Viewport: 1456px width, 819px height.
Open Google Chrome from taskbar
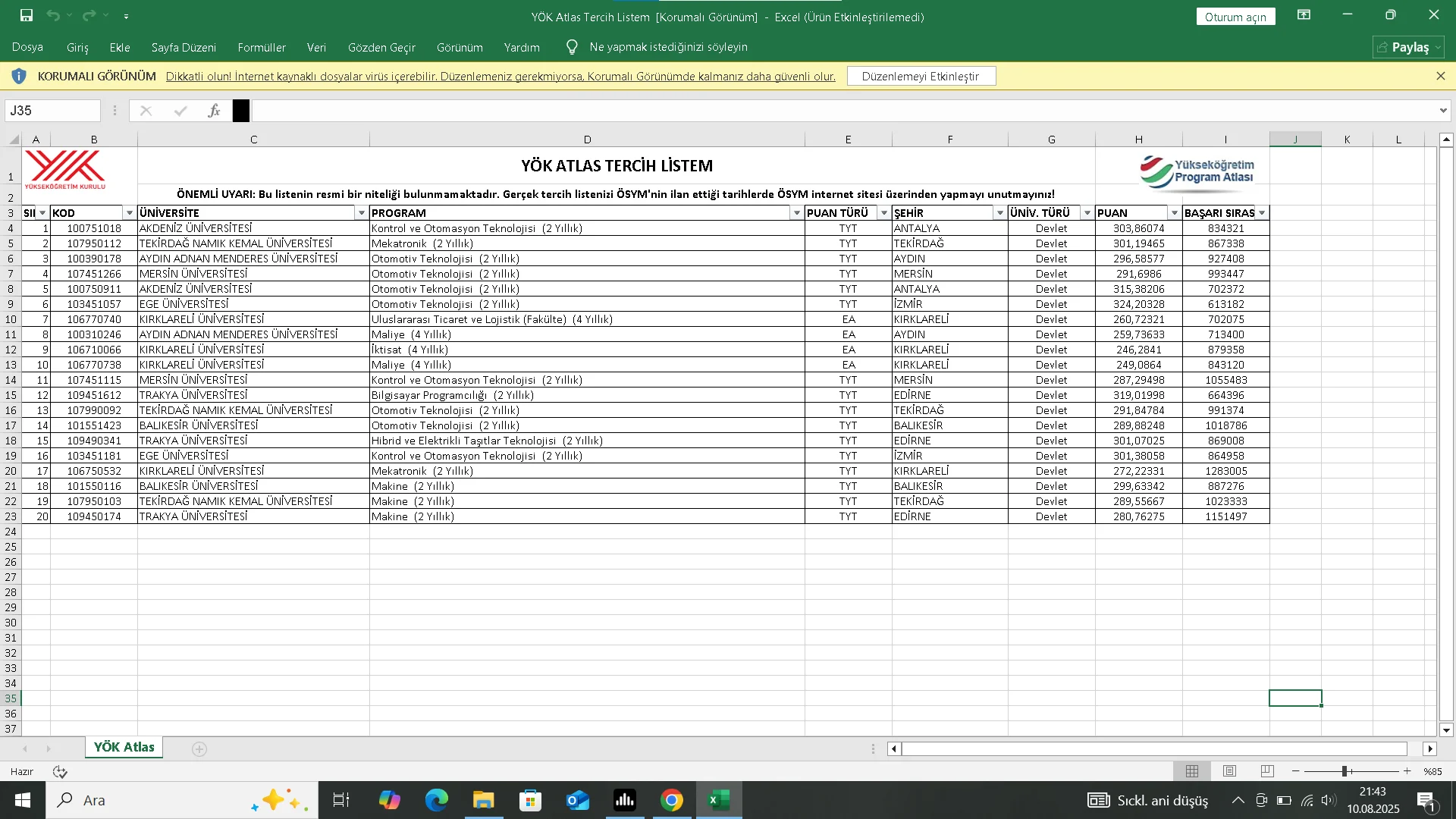tap(671, 800)
